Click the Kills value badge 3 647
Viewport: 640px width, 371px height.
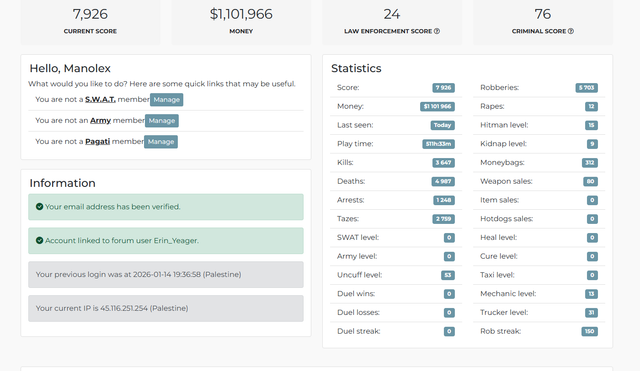(x=444, y=163)
